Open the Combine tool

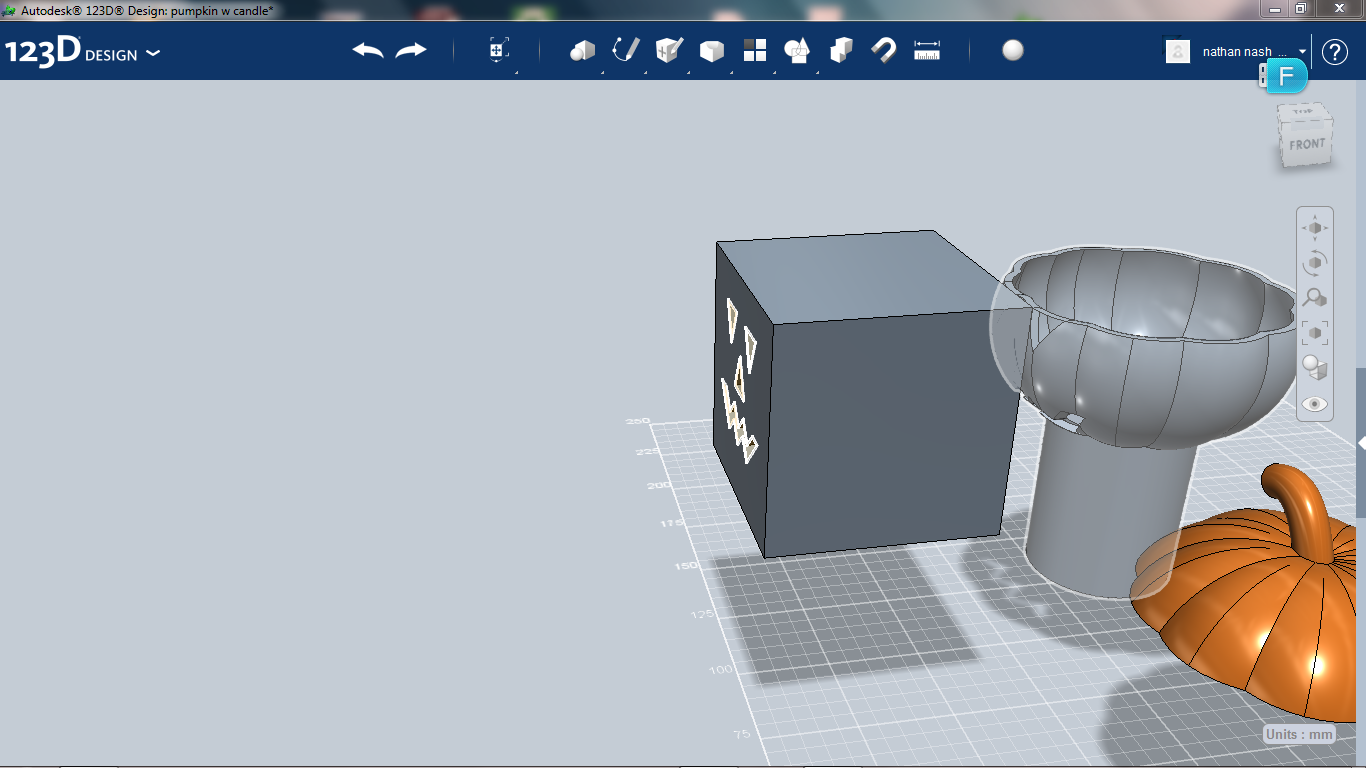point(841,50)
